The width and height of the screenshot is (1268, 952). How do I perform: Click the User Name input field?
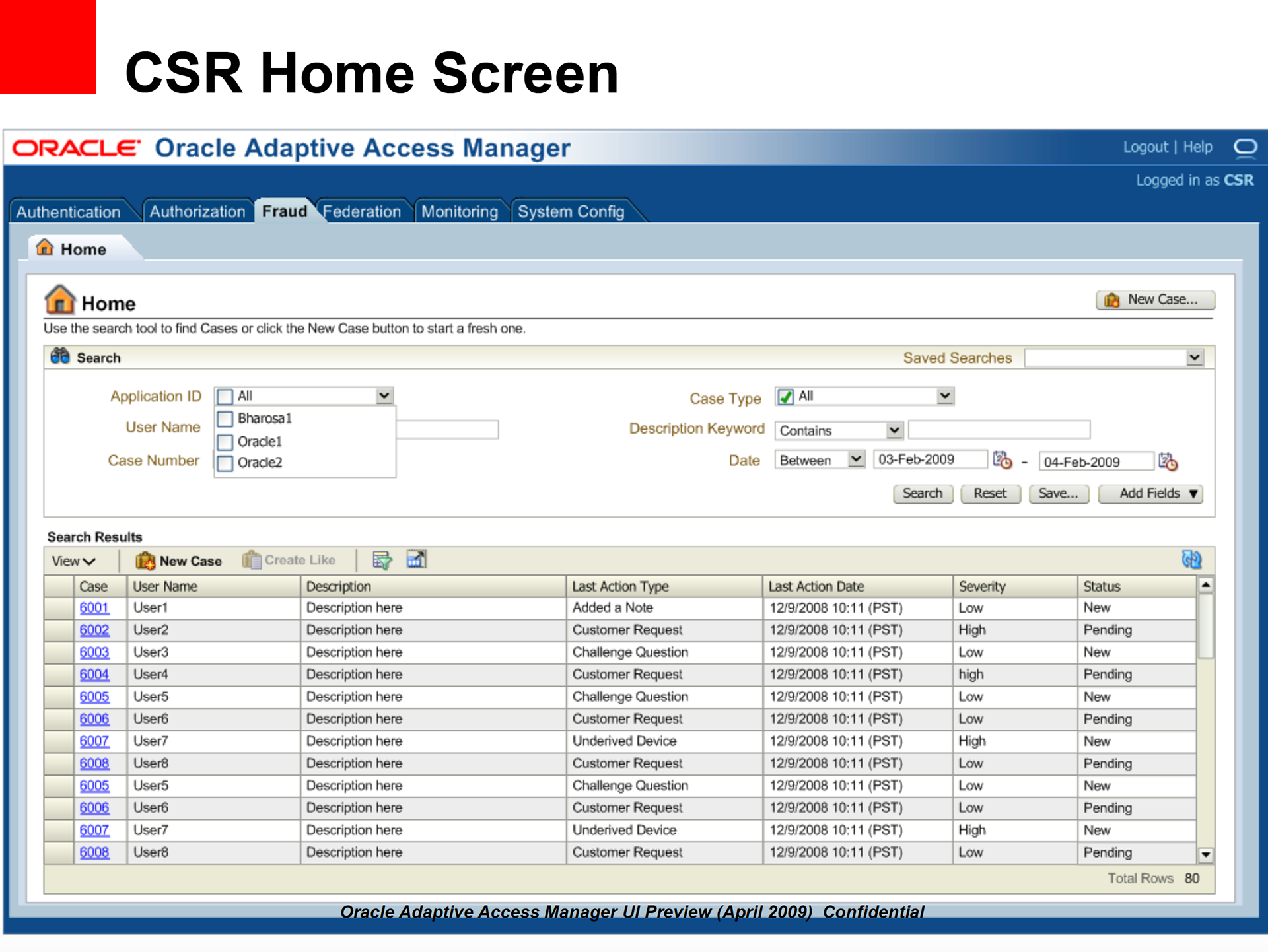(447, 430)
